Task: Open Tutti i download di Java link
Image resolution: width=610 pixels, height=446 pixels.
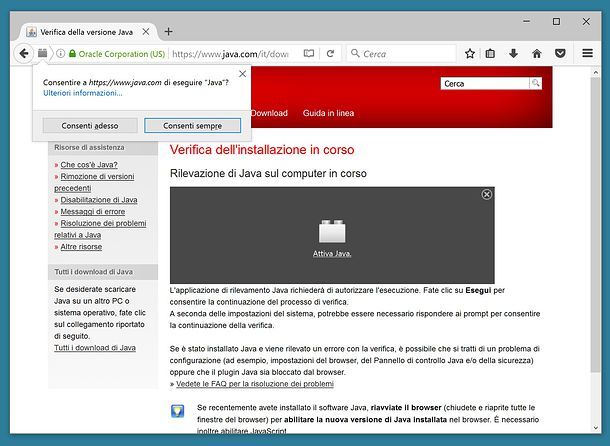Action: pyautogui.click(x=95, y=348)
